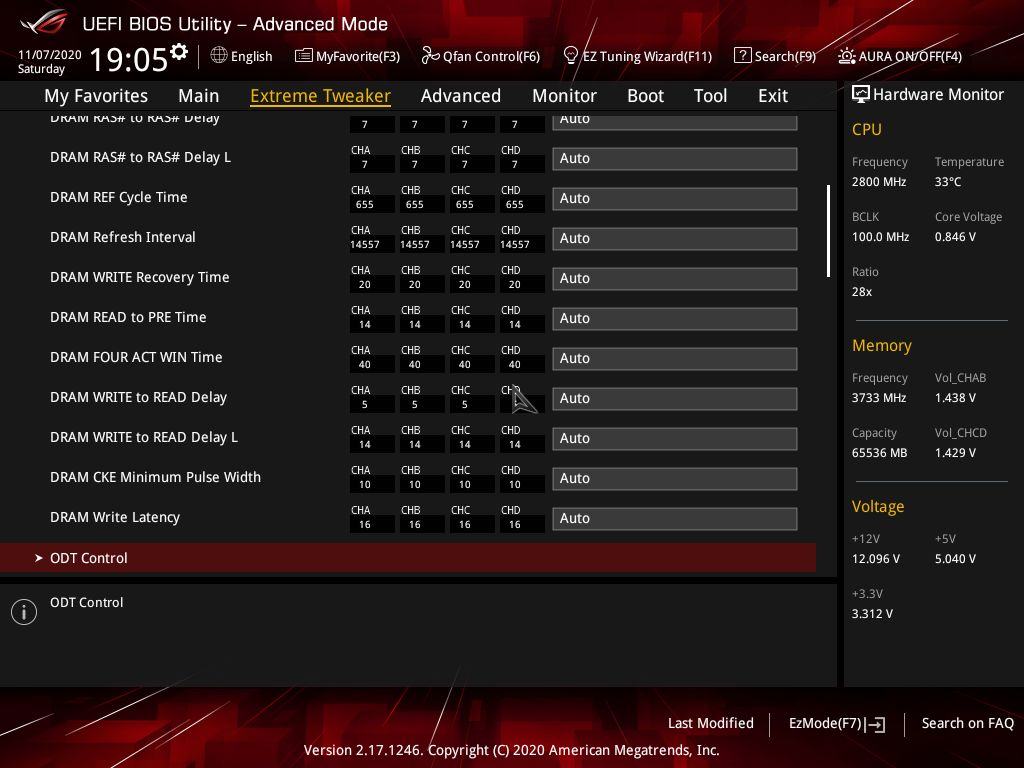Click Core Voltage value 0.846 V

point(955,236)
